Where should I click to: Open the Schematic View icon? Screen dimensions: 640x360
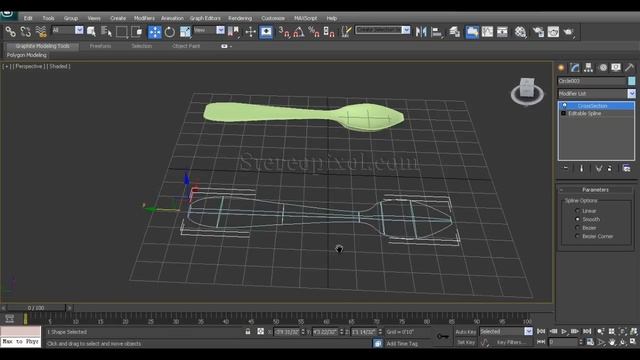click(502, 31)
